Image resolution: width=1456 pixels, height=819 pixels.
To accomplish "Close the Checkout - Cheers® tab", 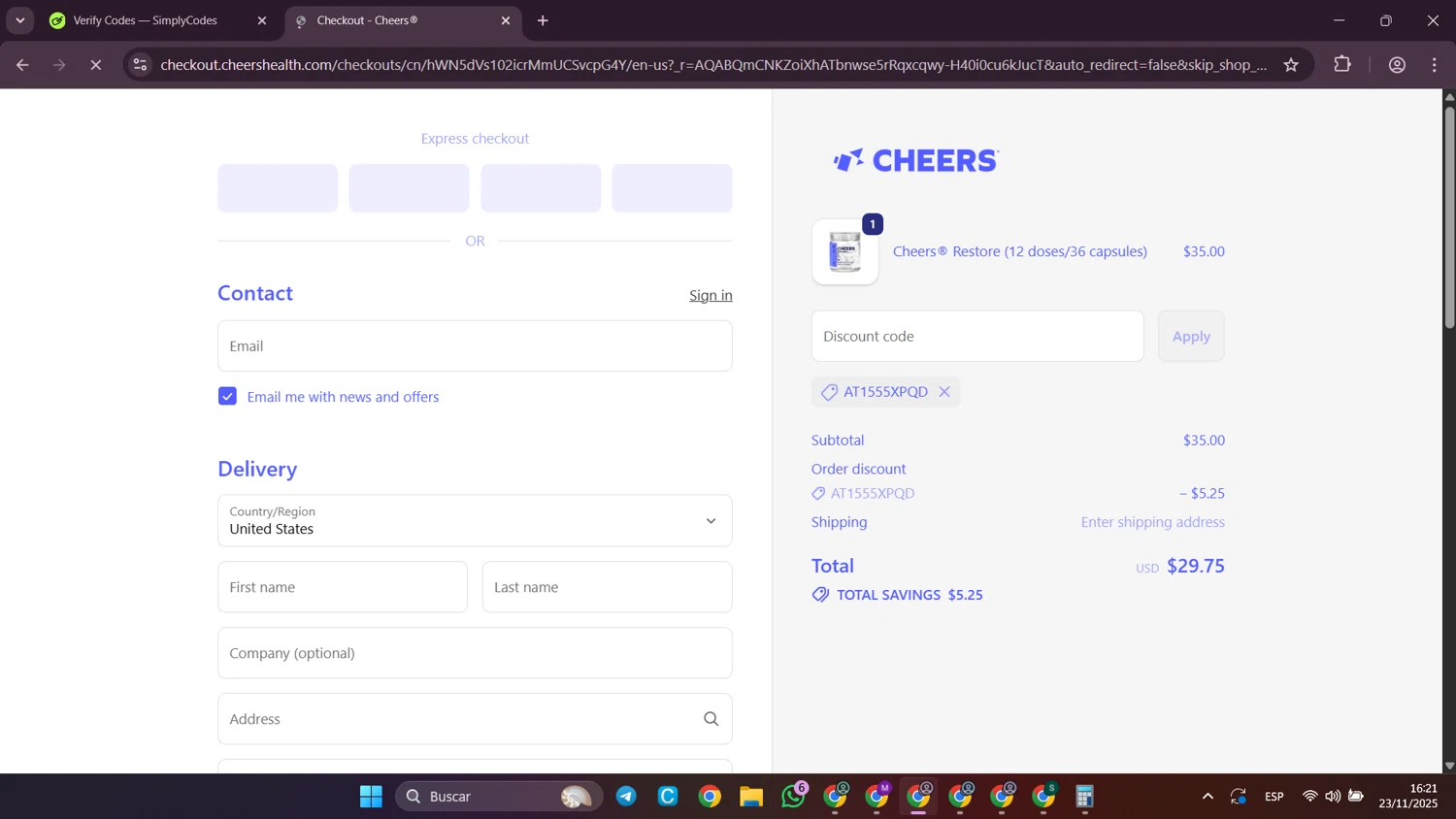I will coord(506,20).
